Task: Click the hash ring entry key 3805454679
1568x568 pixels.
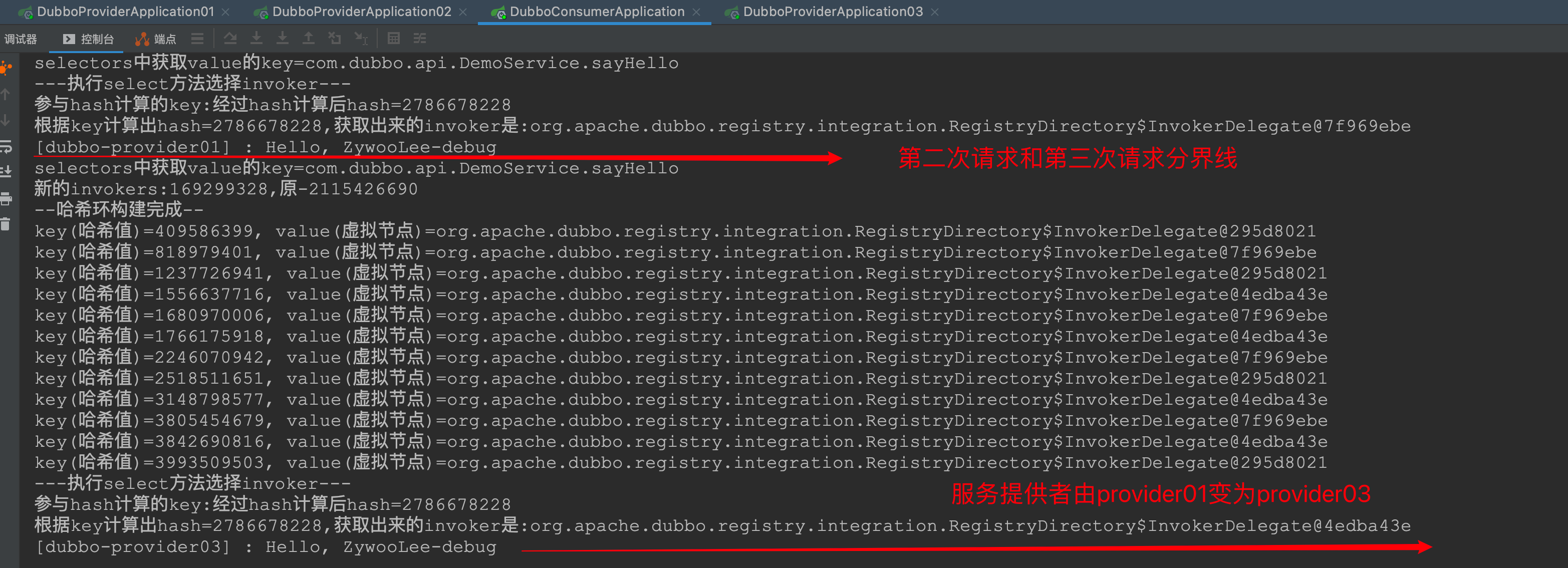Action: (x=680, y=420)
